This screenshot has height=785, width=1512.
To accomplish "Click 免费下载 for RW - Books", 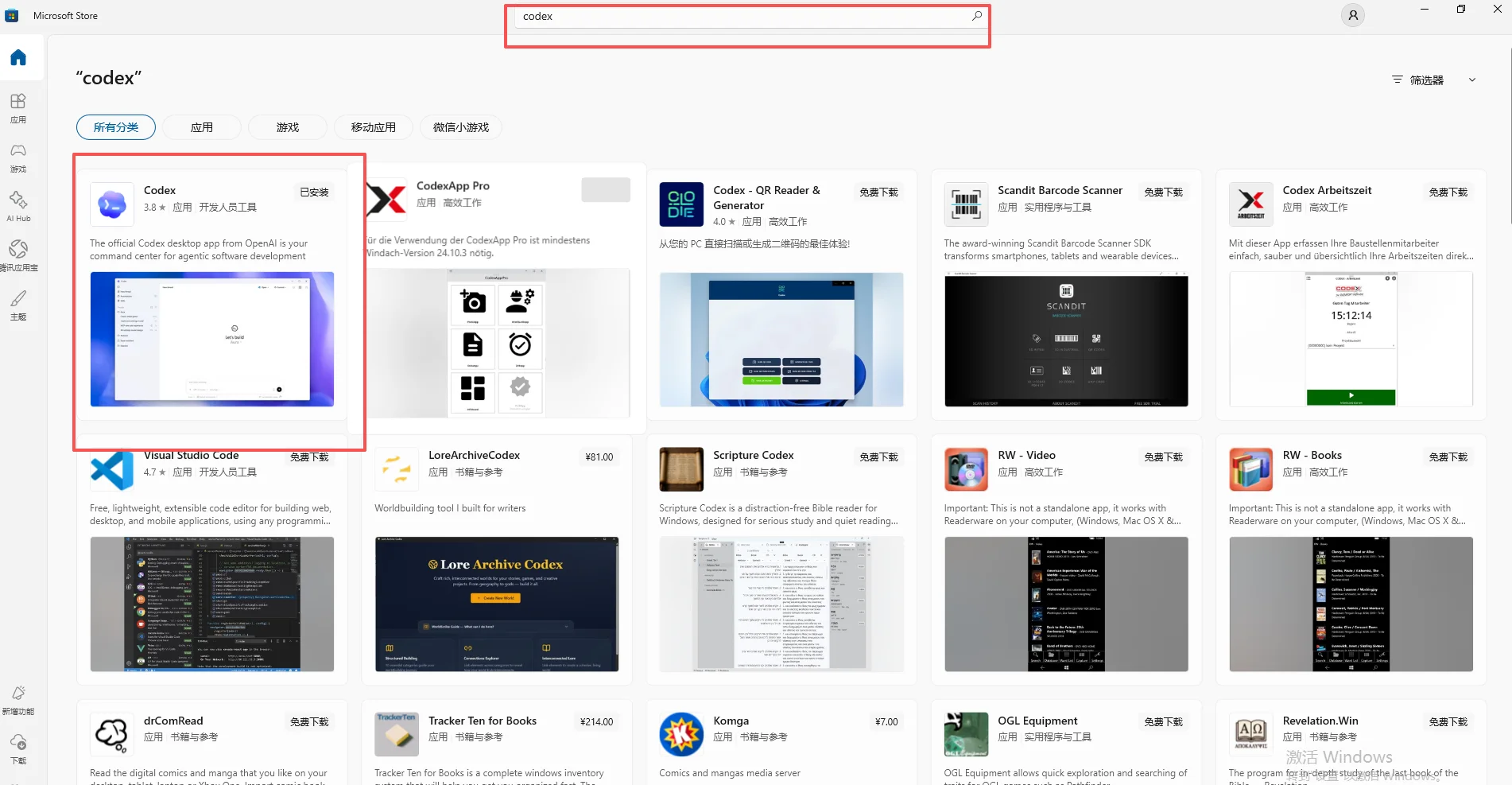I will (1448, 457).
